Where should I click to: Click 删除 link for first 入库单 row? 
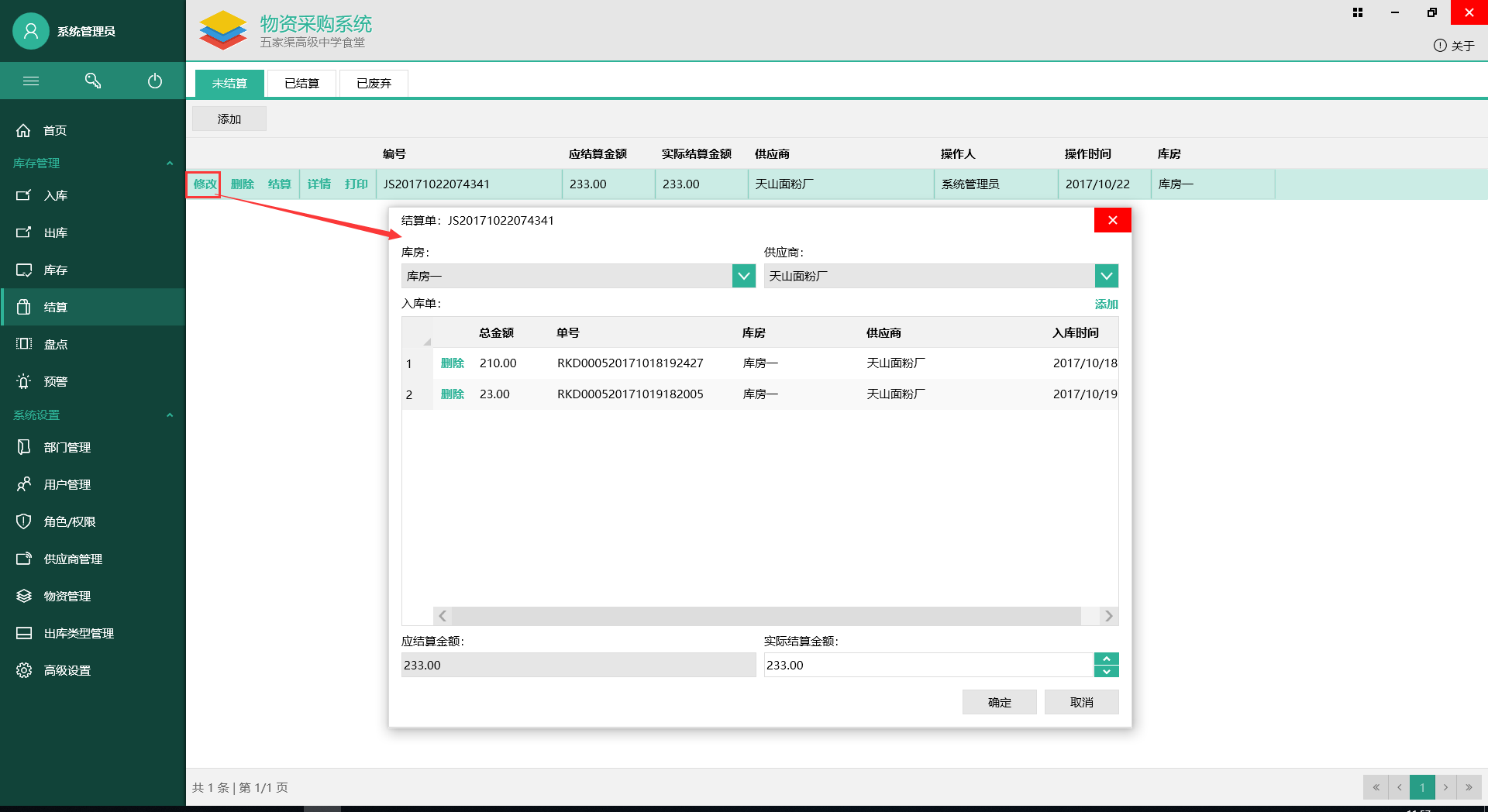pos(452,363)
